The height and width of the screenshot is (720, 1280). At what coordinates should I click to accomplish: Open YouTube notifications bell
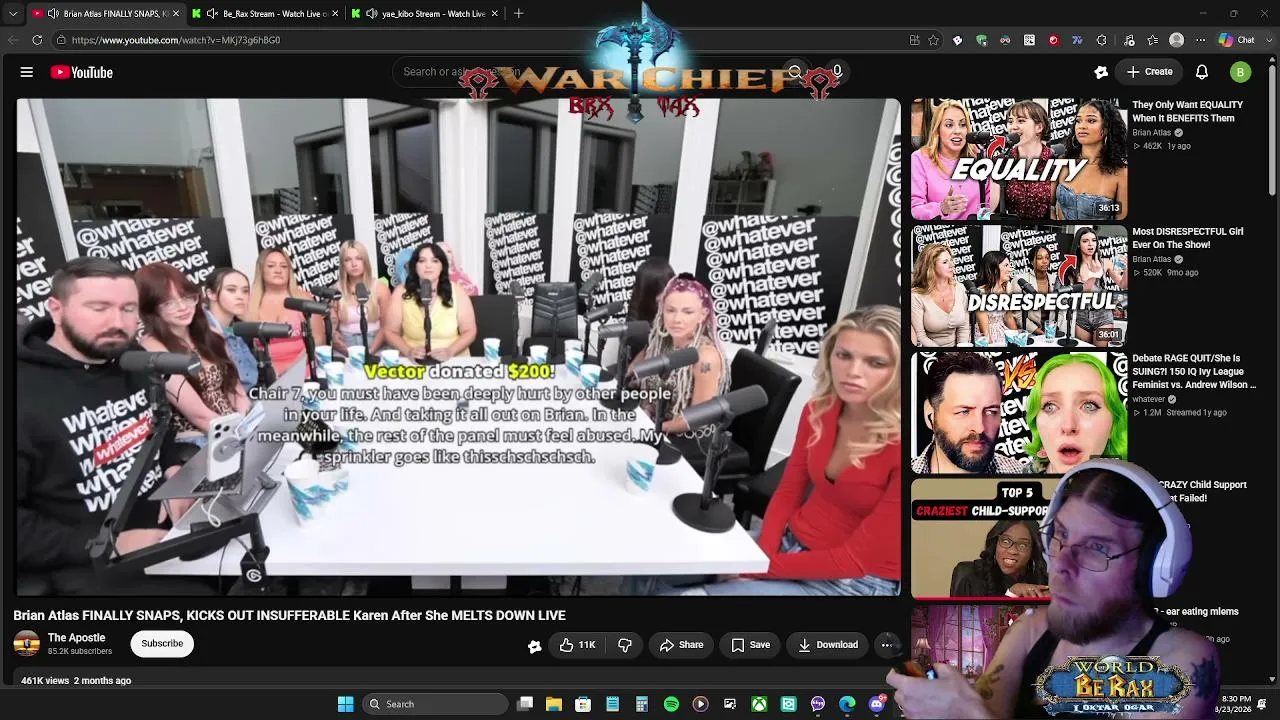click(x=1202, y=72)
